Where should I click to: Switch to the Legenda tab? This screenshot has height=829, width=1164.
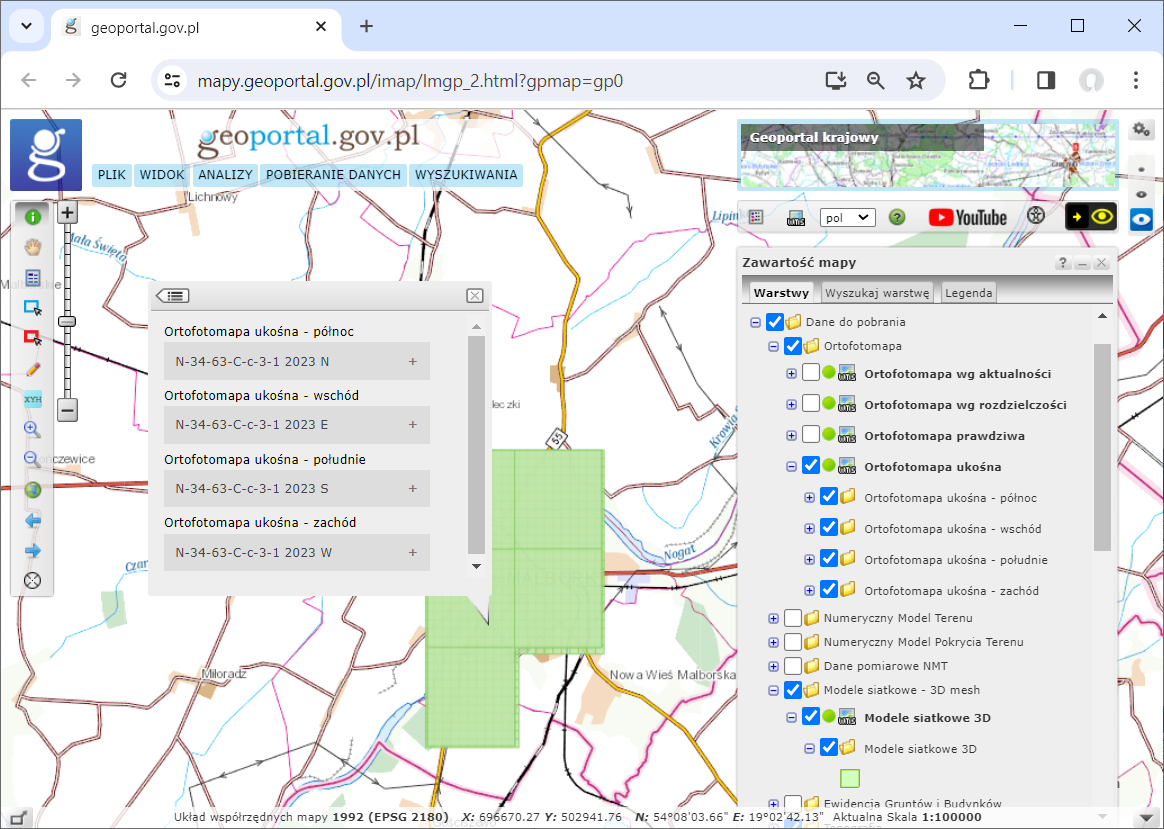(968, 293)
